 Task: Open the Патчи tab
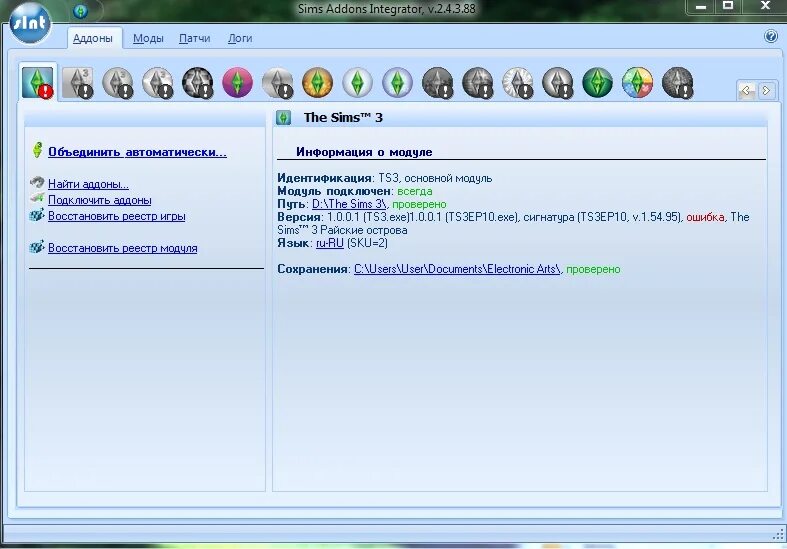(194, 38)
